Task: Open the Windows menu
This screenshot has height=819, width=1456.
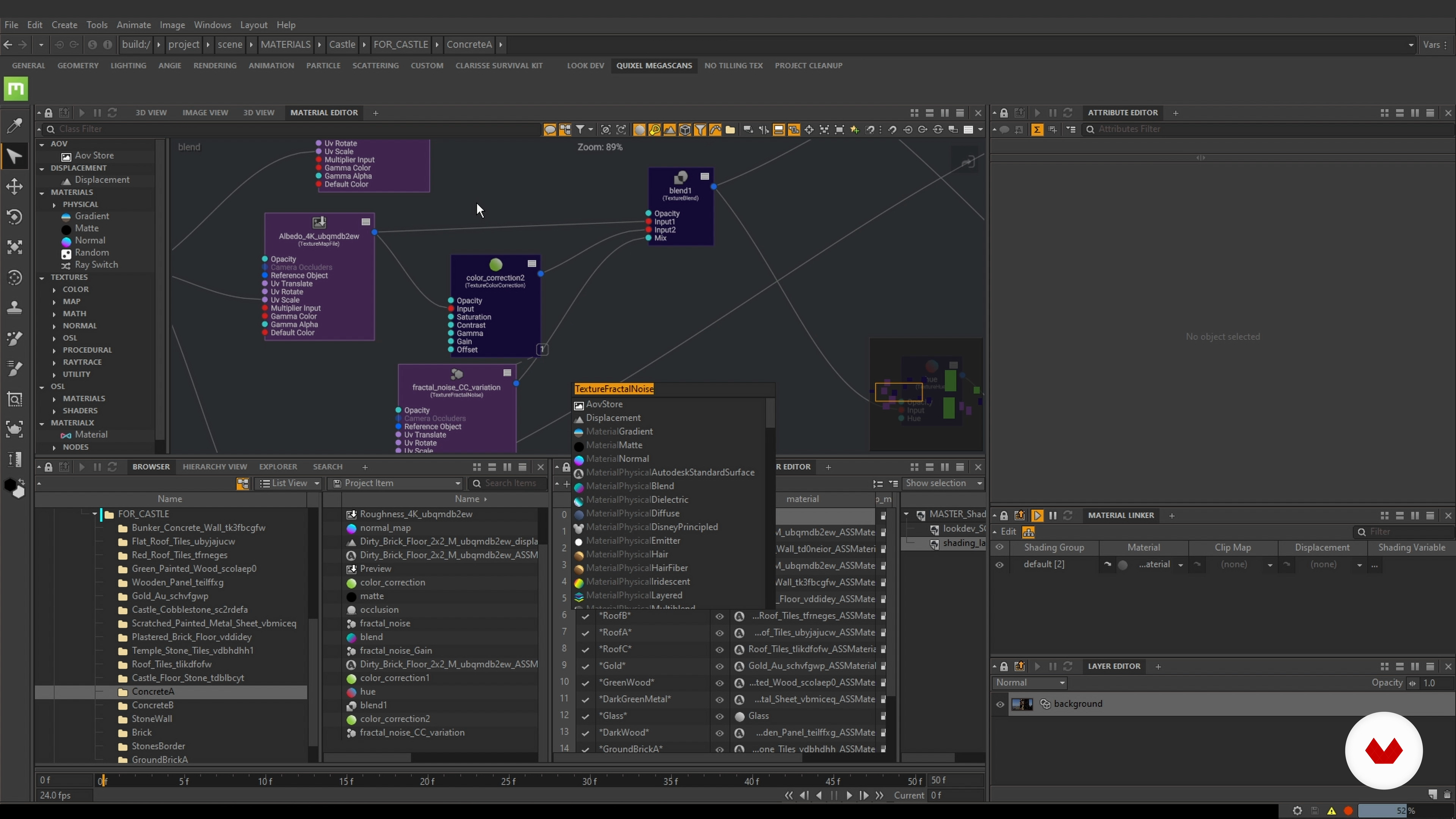Action: [x=212, y=25]
